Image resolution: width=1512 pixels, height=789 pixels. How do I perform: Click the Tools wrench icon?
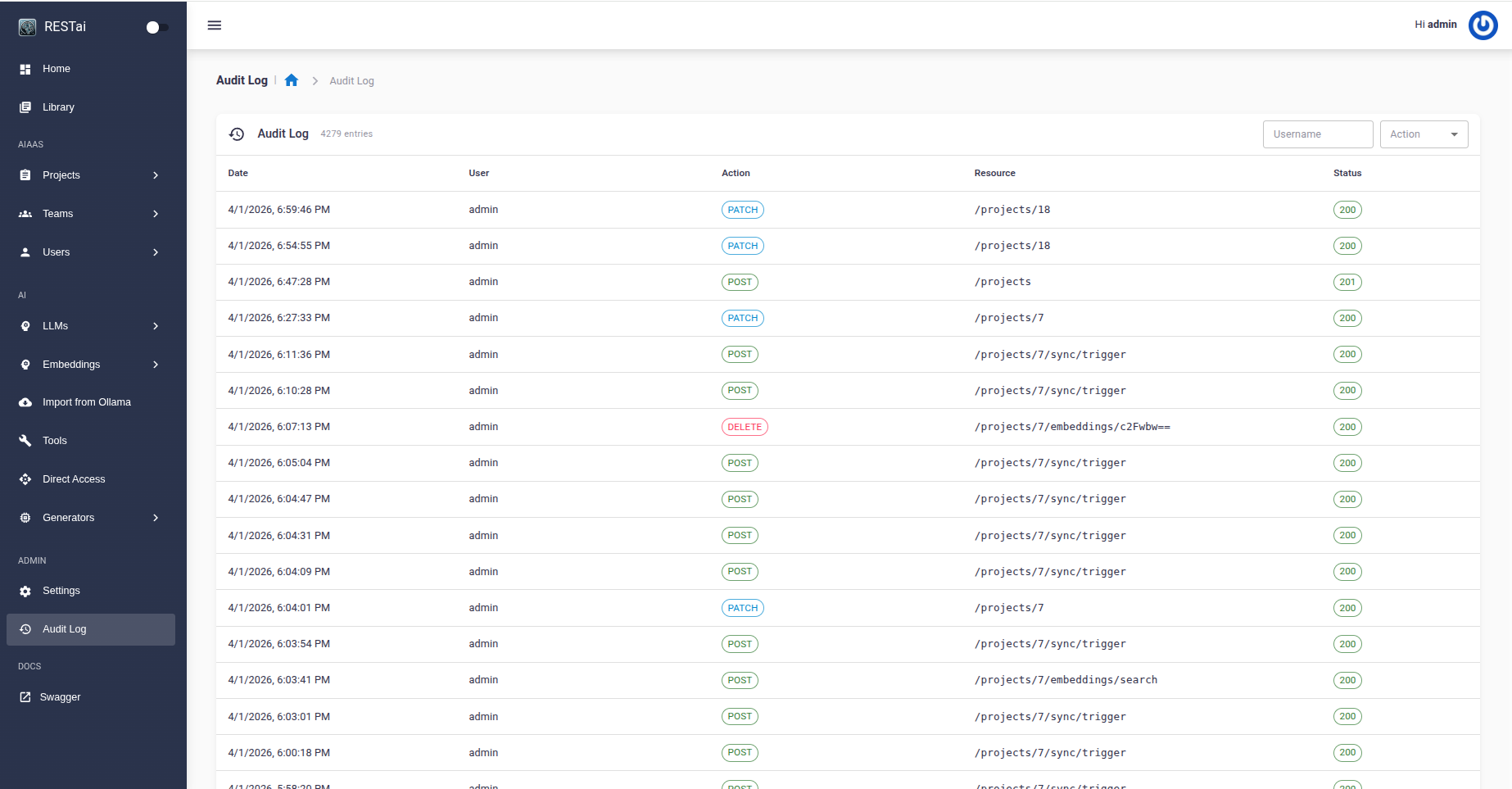[25, 441]
